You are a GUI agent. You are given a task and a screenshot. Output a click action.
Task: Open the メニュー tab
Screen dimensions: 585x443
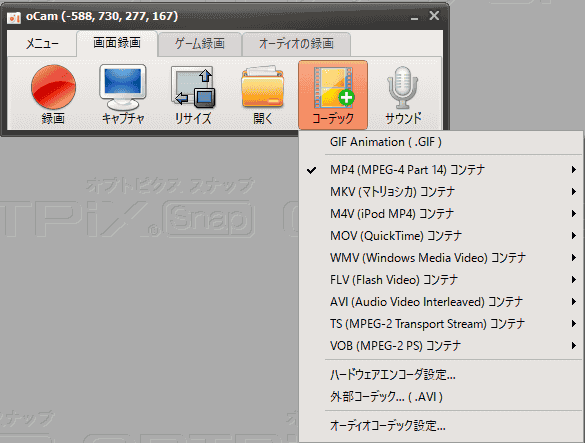(x=42, y=44)
